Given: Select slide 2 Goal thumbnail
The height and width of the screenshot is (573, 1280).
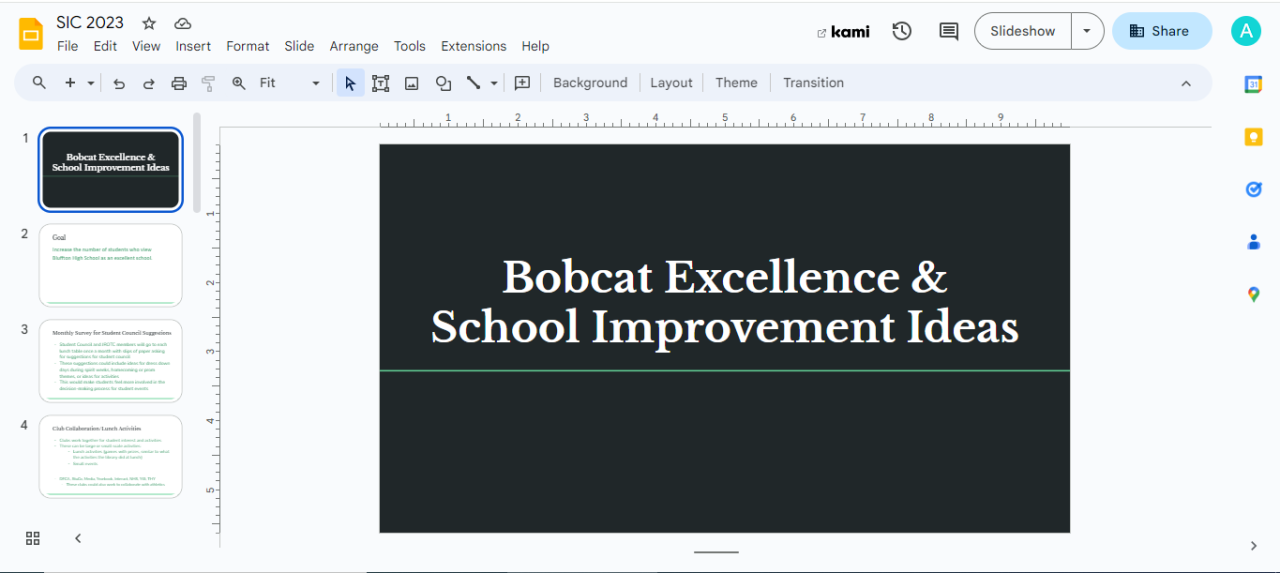Looking at the screenshot, I should 111,264.
